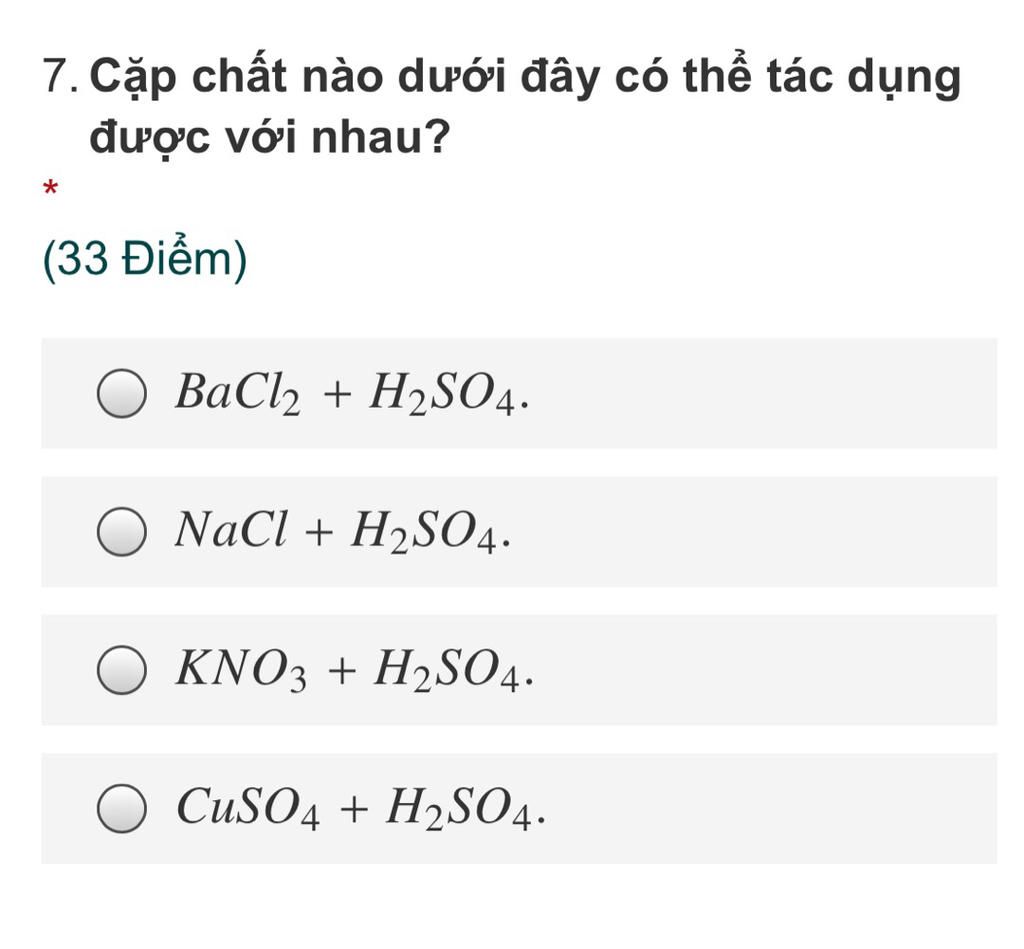Click H2SO4 in the KNO3 option row
This screenshot has height=949, width=1024.
pos(447,671)
